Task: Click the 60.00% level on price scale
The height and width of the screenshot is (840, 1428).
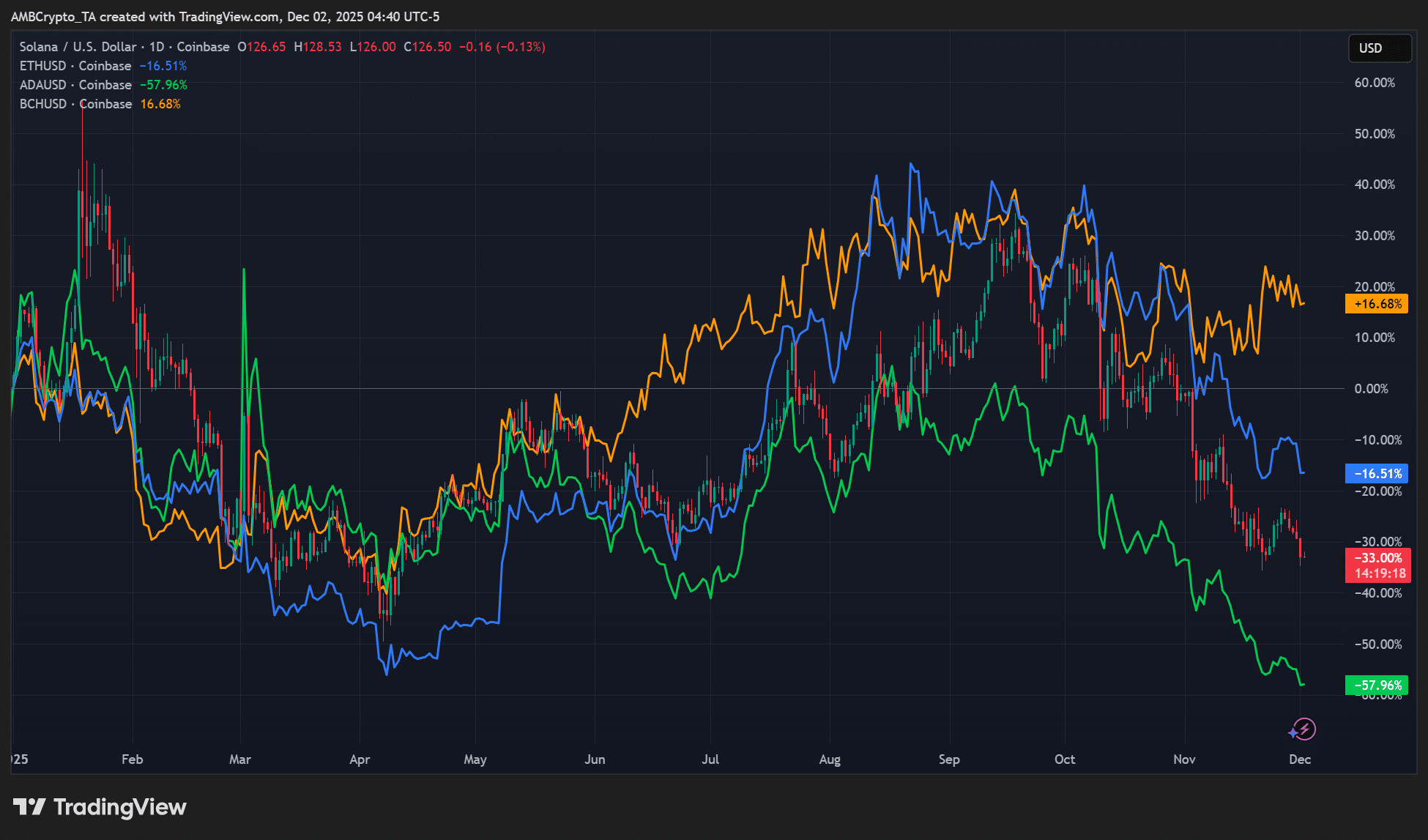Action: coord(1374,83)
